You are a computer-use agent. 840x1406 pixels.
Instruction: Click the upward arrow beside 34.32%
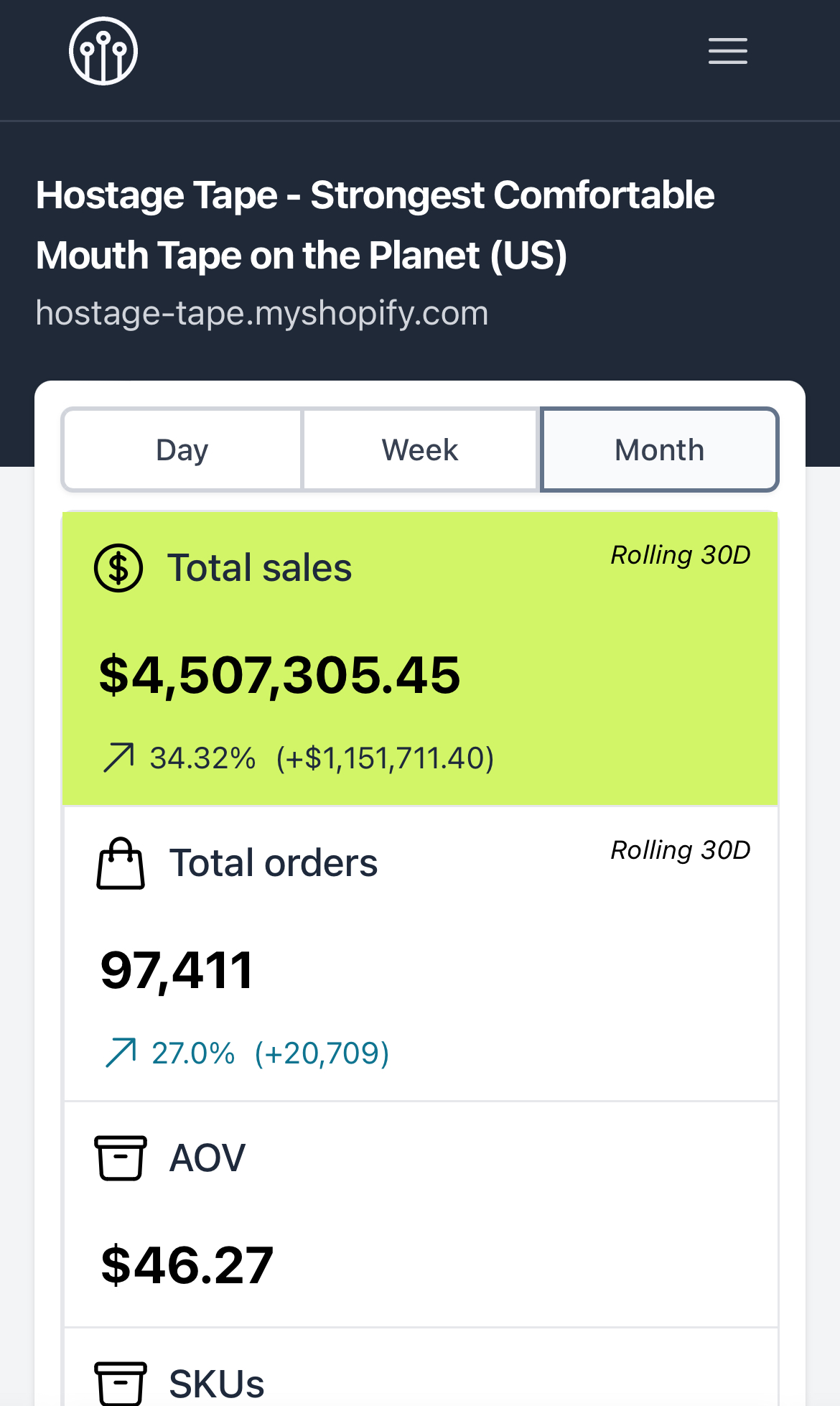click(118, 758)
